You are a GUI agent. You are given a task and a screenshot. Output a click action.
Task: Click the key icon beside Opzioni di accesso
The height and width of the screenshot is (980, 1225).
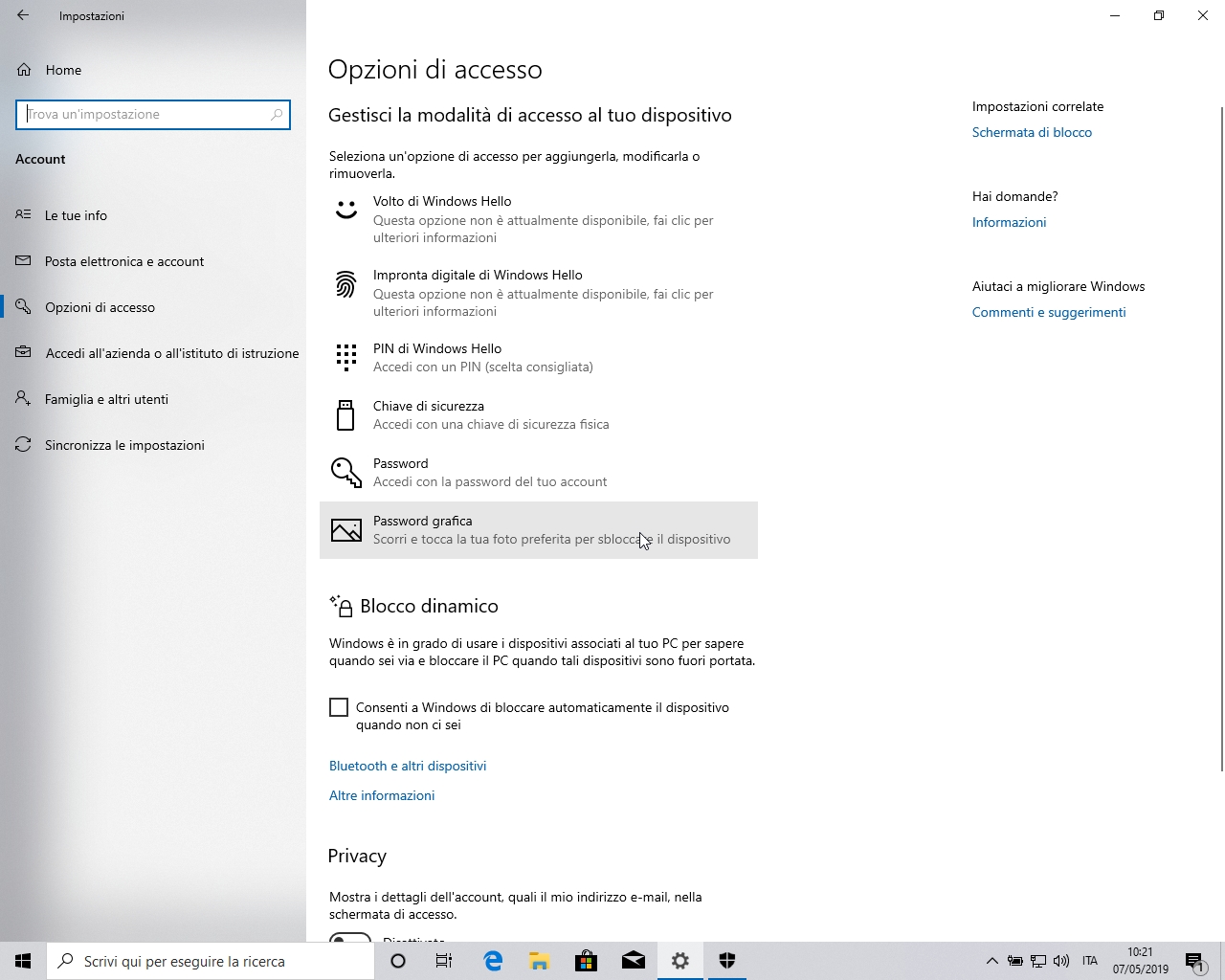click(x=23, y=306)
